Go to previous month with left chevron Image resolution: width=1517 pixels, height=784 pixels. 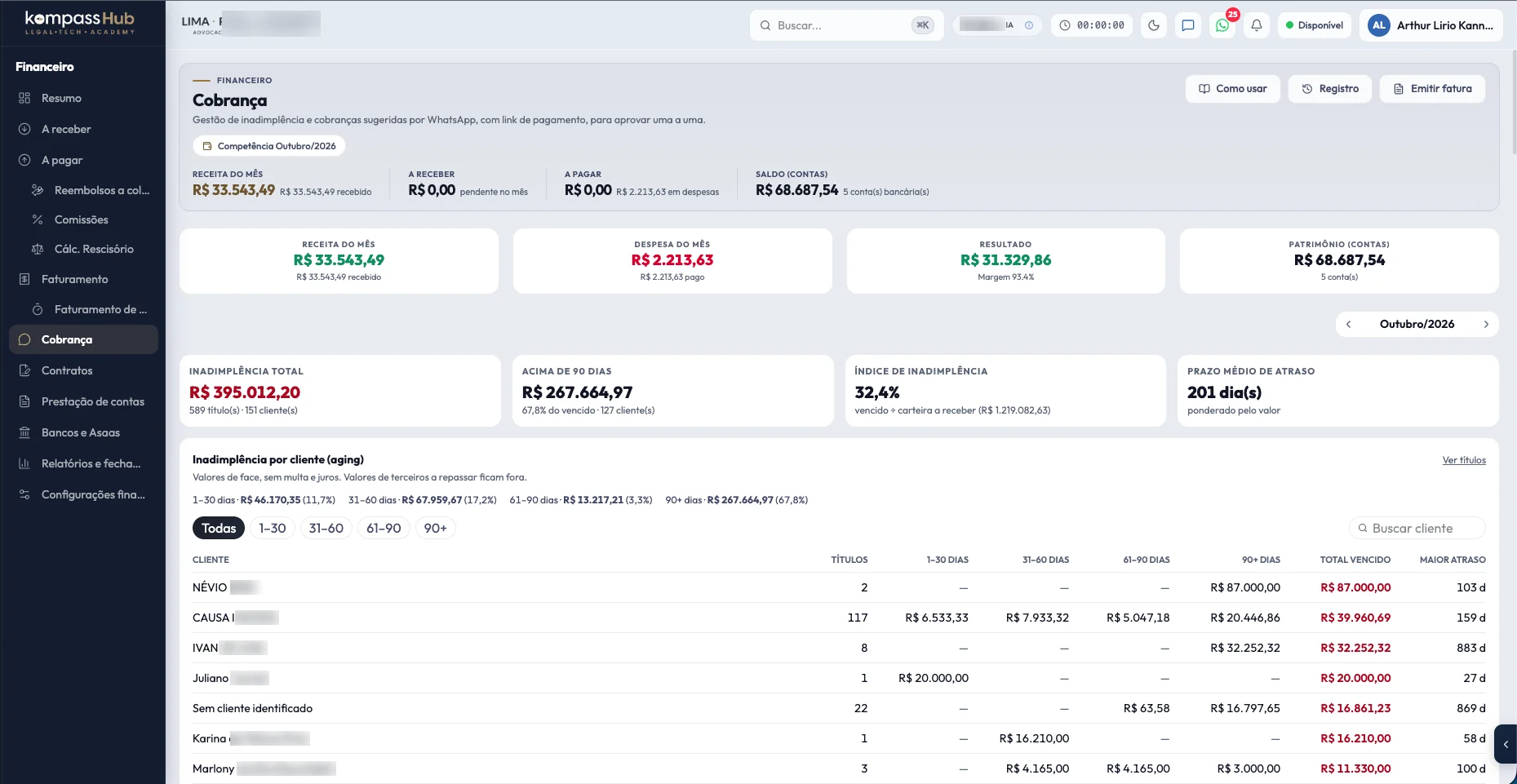[x=1349, y=324]
